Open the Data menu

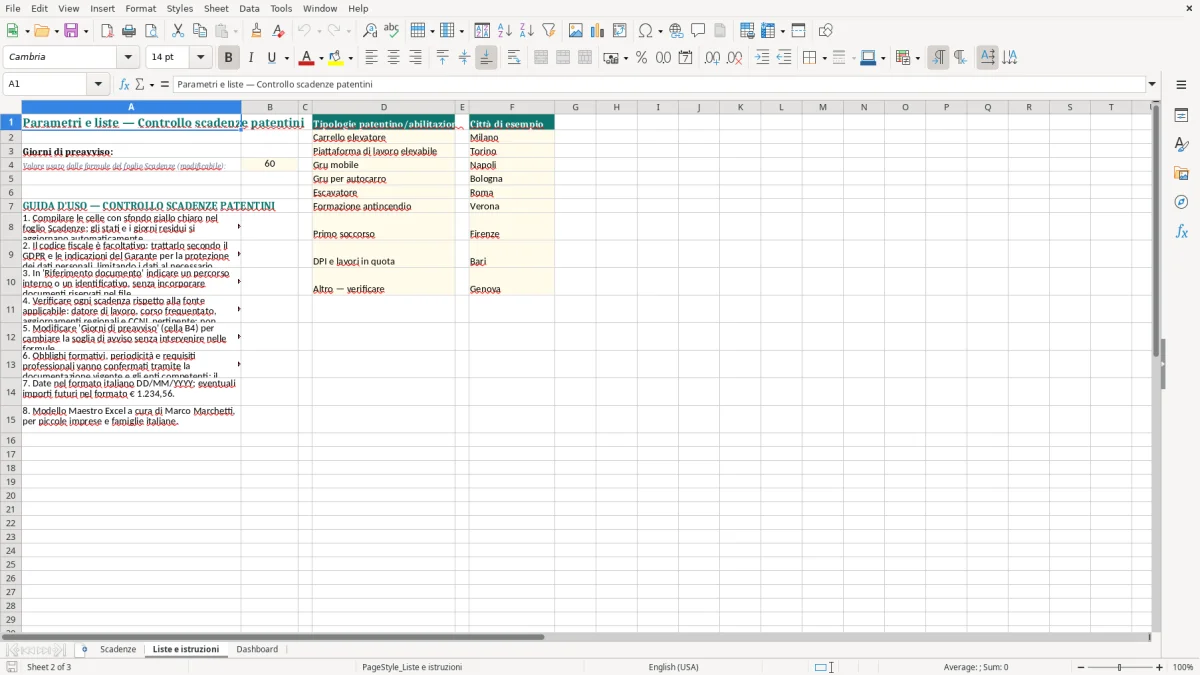249,8
